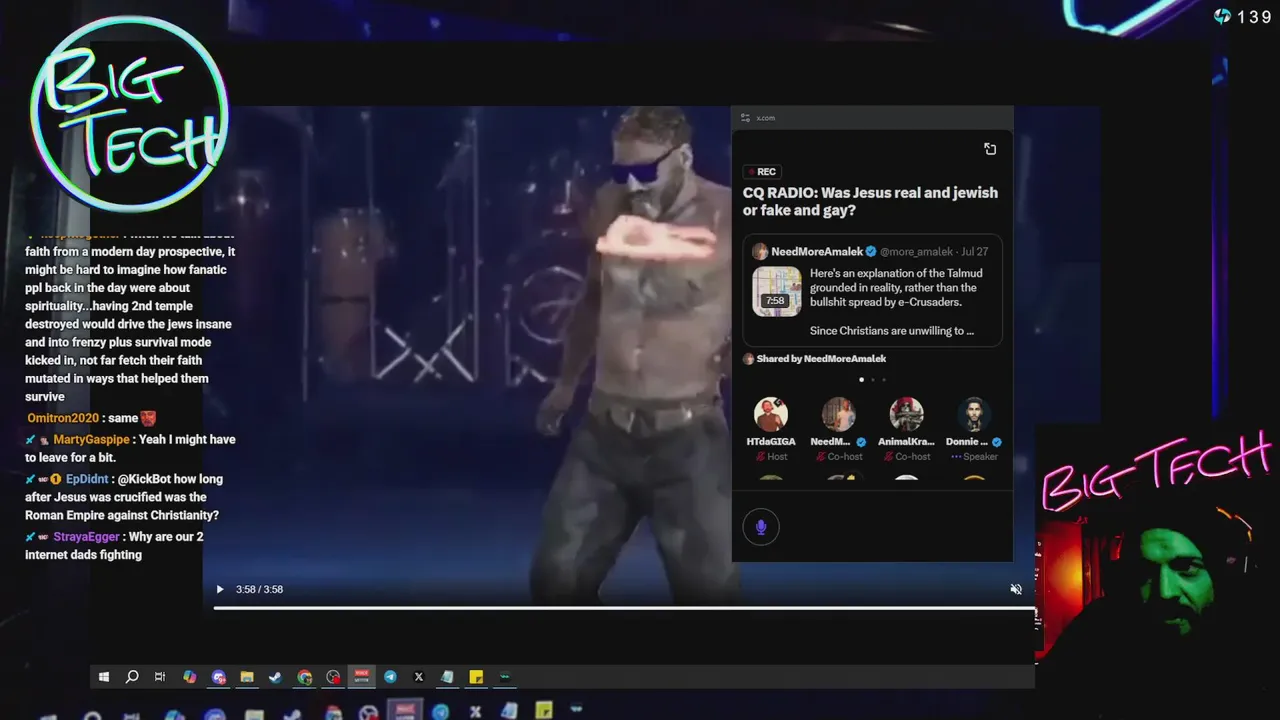Click the circular Big Tech logo
This screenshot has width=1280, height=720.
(x=130, y=113)
